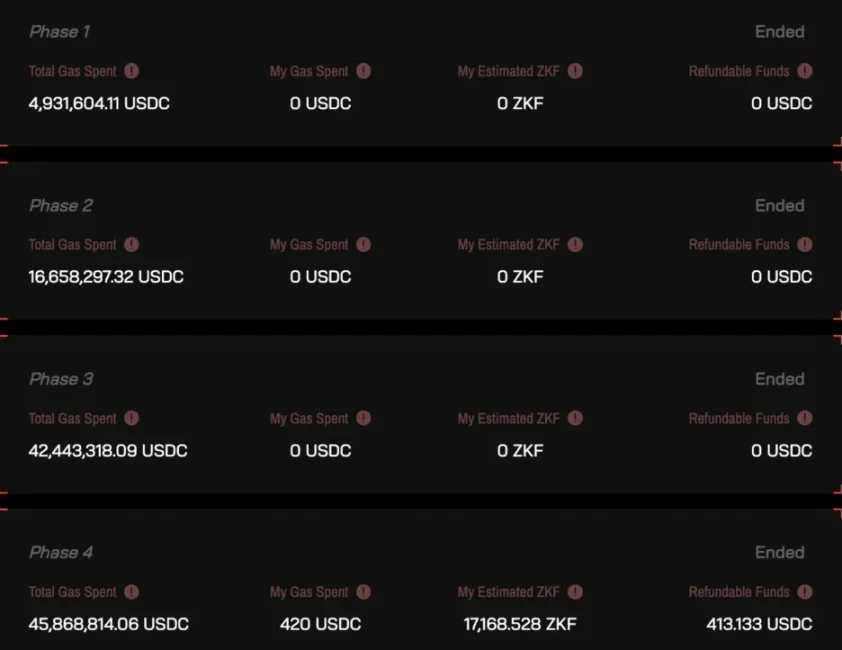The height and width of the screenshot is (650, 842).
Task: Click the Phase 3 Refundable Funds info icon
Action: point(804,418)
